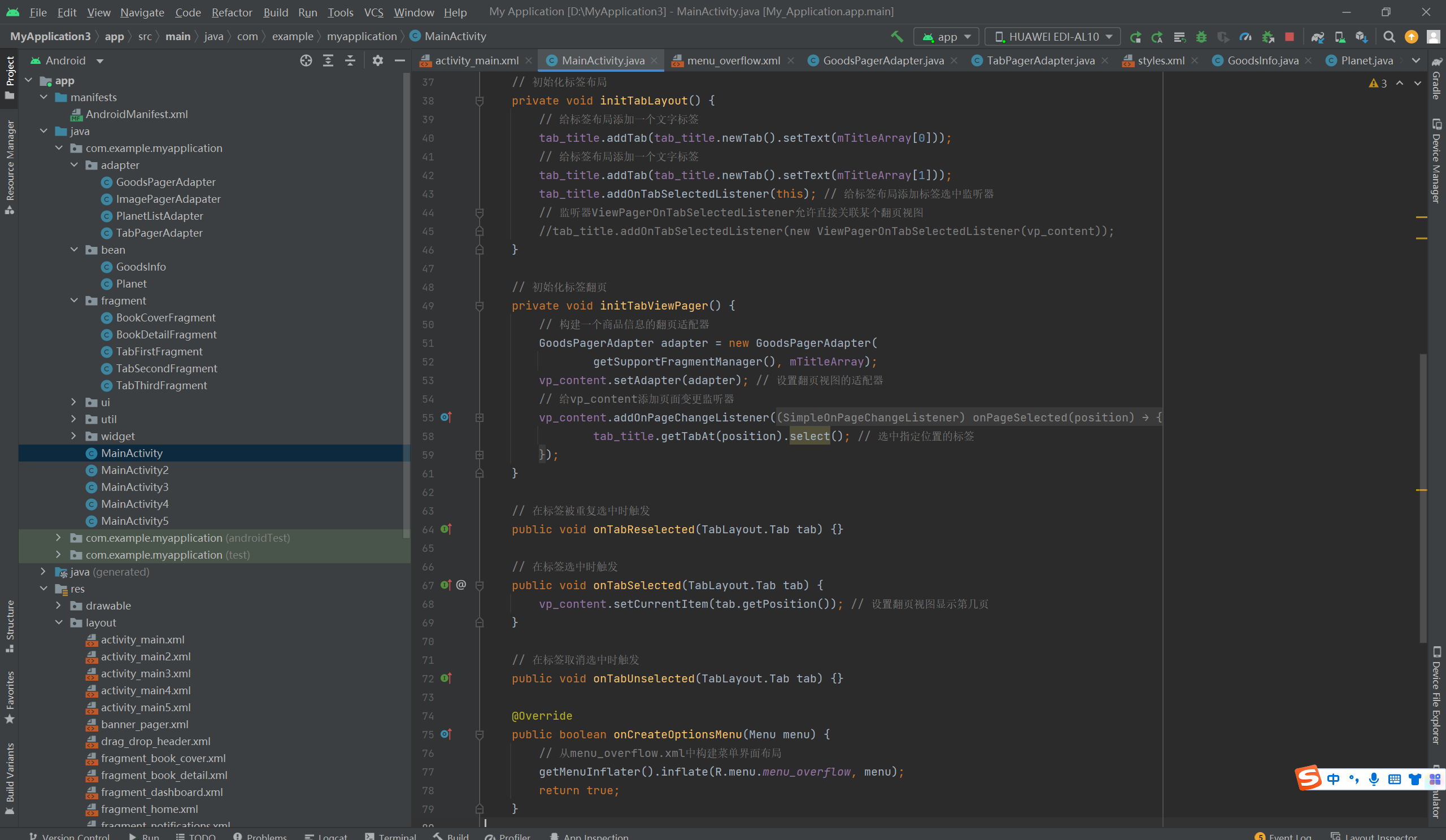
Task: Open the HUAWEI EDI-AL10 device dropdown
Action: click(x=1052, y=37)
